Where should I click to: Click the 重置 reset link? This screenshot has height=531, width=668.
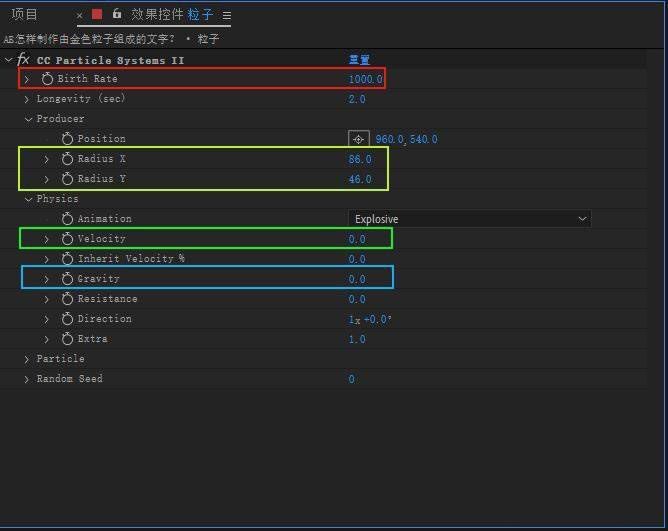[x=359, y=60]
